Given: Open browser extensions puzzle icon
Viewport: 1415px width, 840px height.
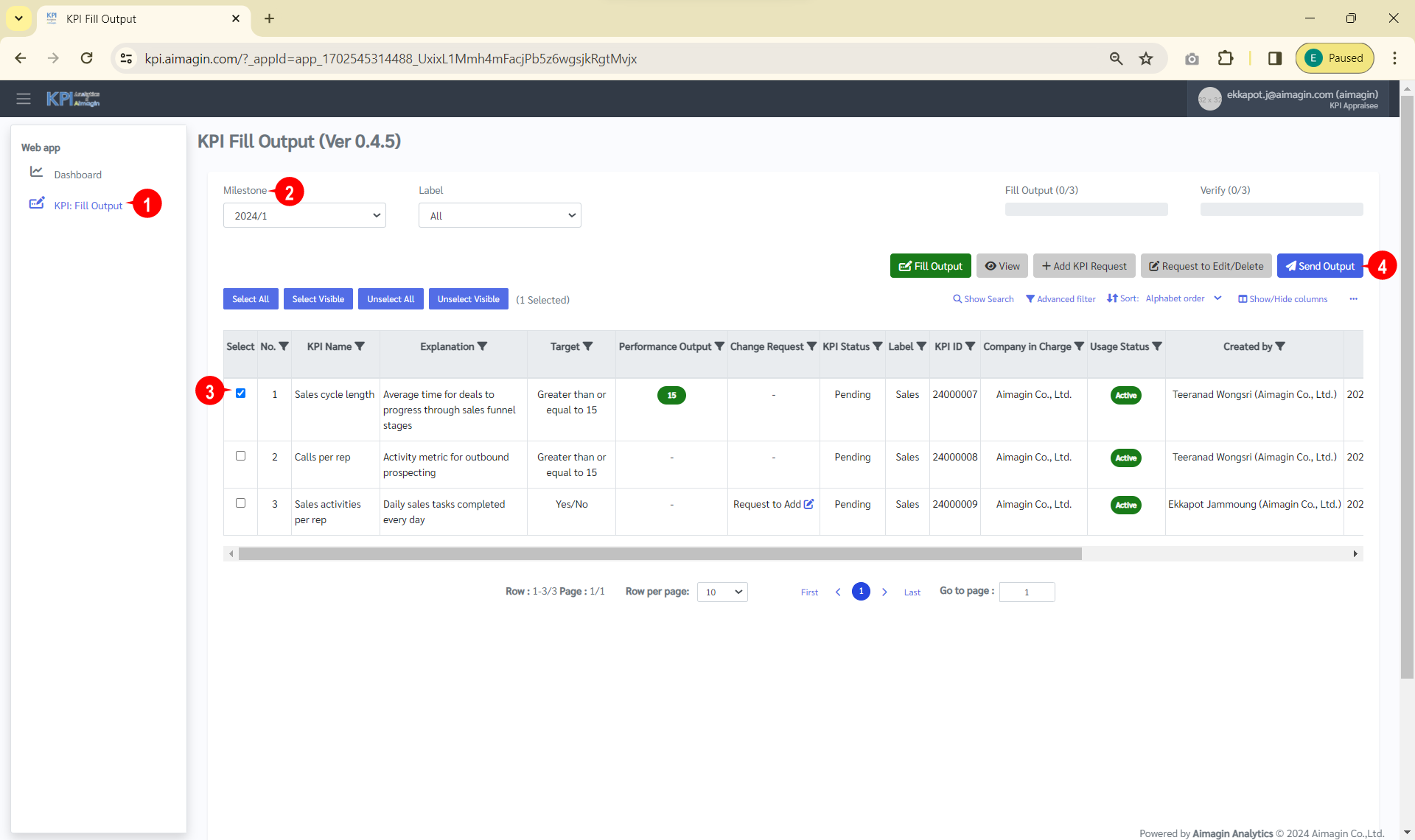Looking at the screenshot, I should (1225, 58).
